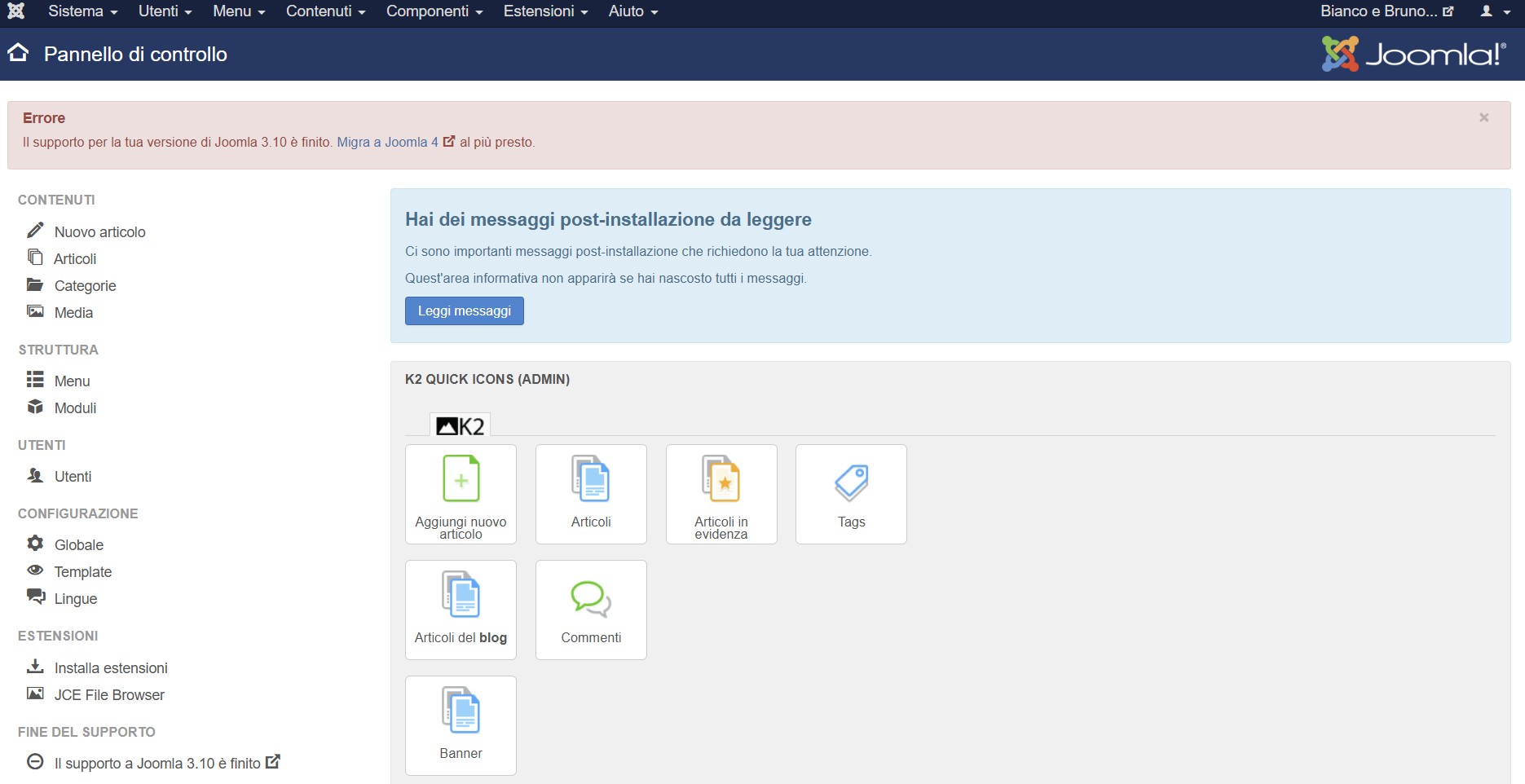The width and height of the screenshot is (1525, 784).
Task: Open Il supporto a Joomla 3.10 è finito link
Action: click(167, 763)
